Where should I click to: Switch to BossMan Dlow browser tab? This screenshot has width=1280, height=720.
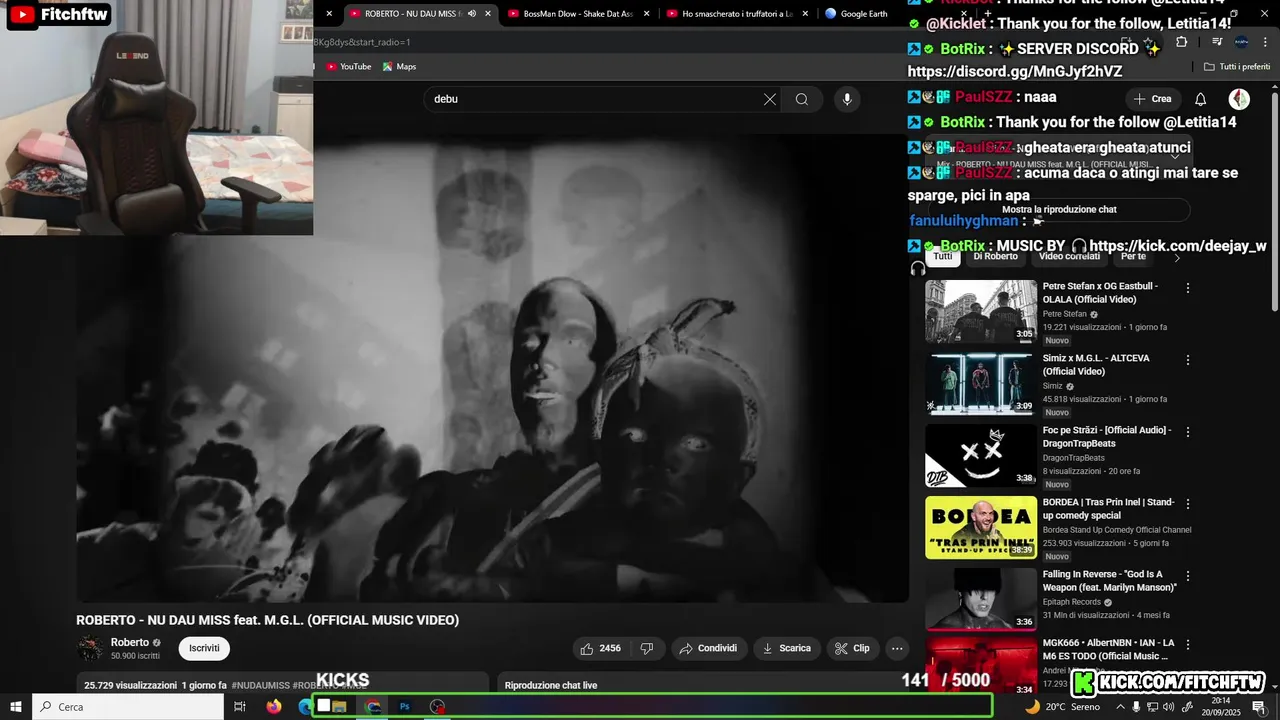(578, 14)
